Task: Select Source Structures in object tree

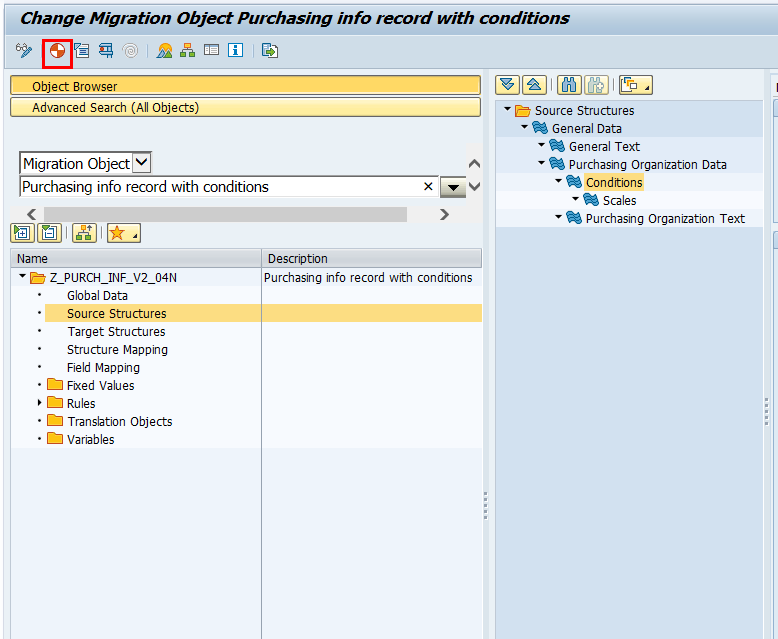Action: coord(117,314)
